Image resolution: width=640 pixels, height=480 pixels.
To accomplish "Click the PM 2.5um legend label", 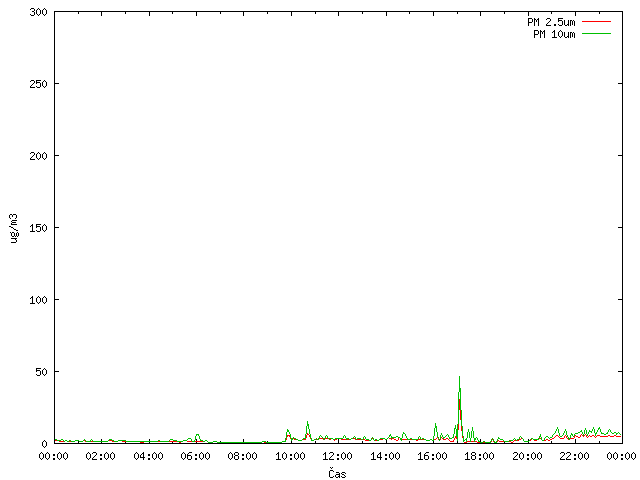I will click(x=551, y=22).
